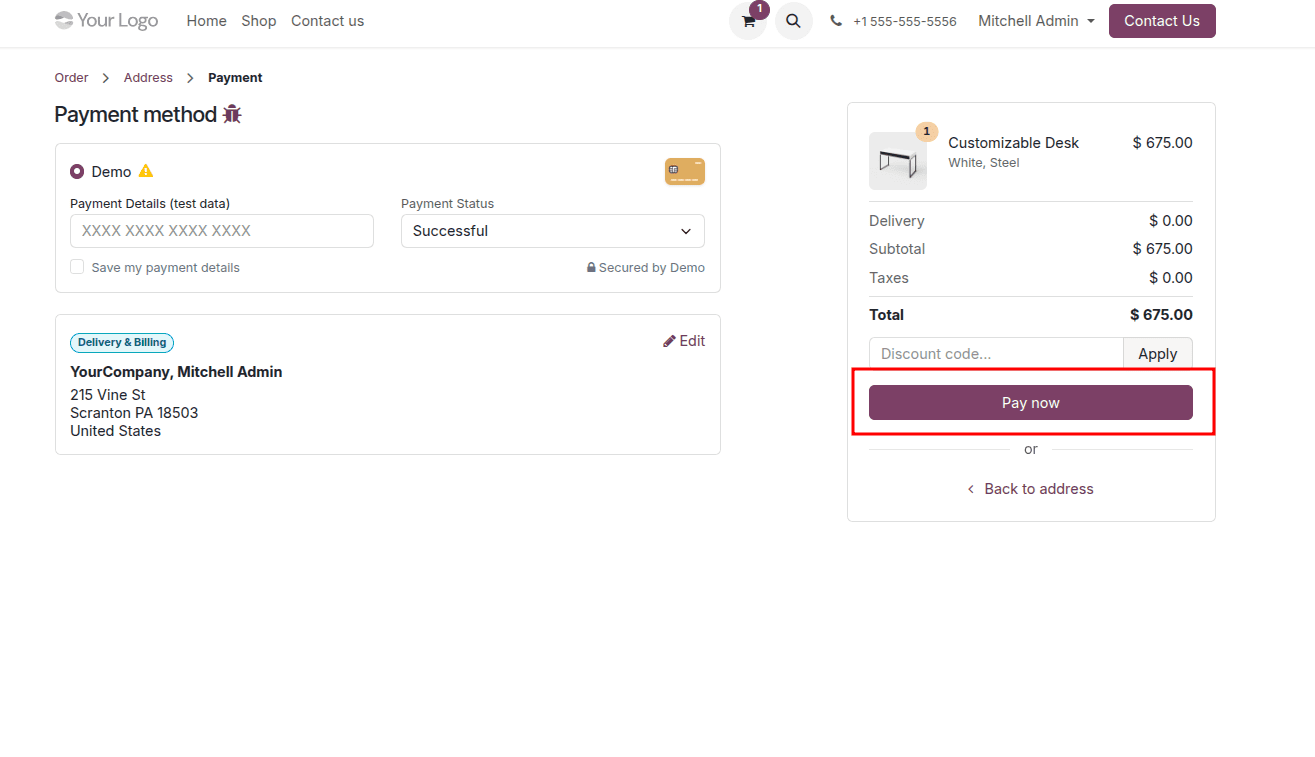
Task: Select the Demo payment radio button
Action: click(x=77, y=172)
